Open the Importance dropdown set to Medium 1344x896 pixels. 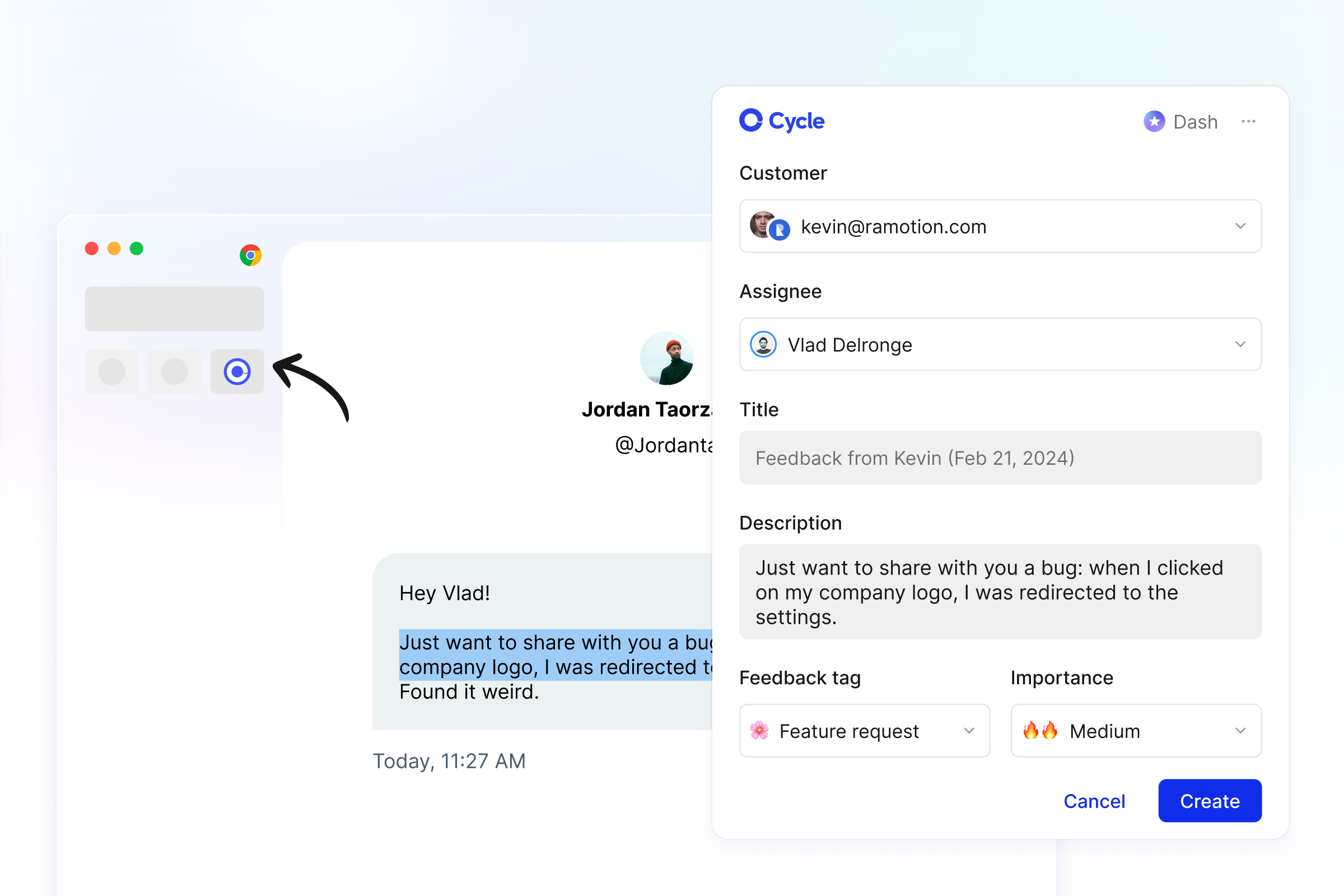pyautogui.click(x=1136, y=731)
